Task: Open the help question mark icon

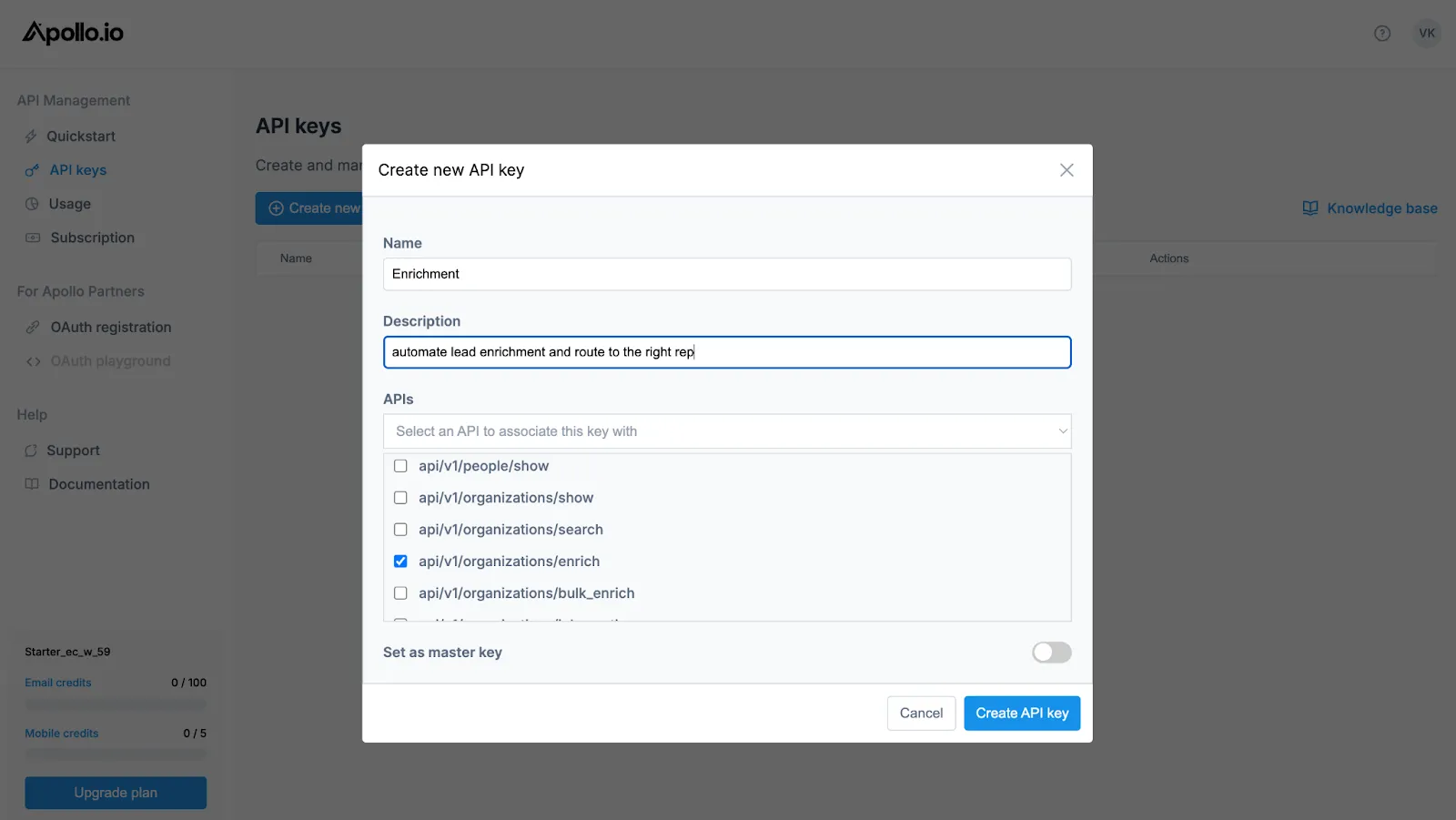Action: [1382, 34]
